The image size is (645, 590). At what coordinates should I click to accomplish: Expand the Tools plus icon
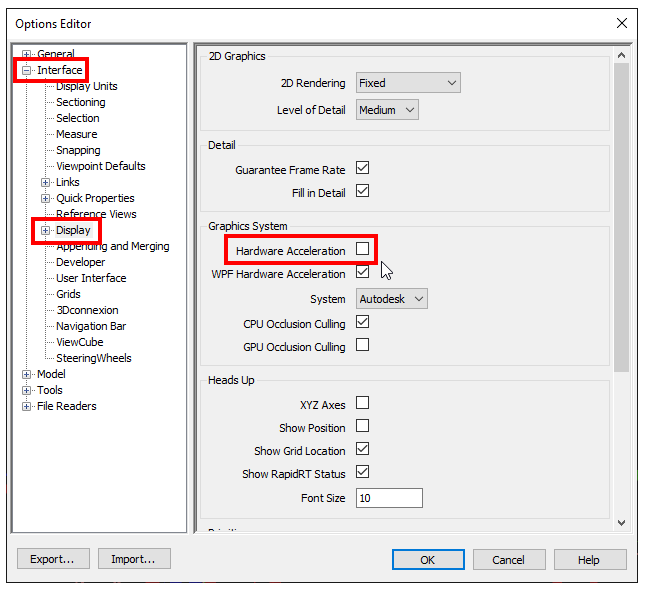(x=26, y=390)
